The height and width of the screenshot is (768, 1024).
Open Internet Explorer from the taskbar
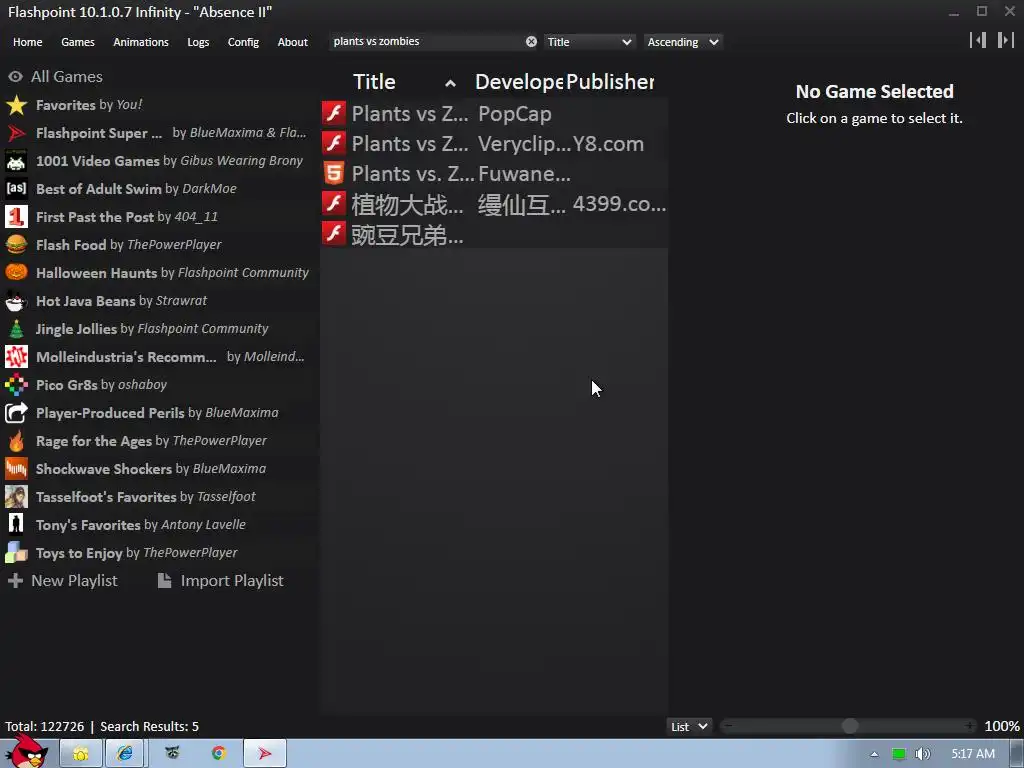click(x=125, y=754)
